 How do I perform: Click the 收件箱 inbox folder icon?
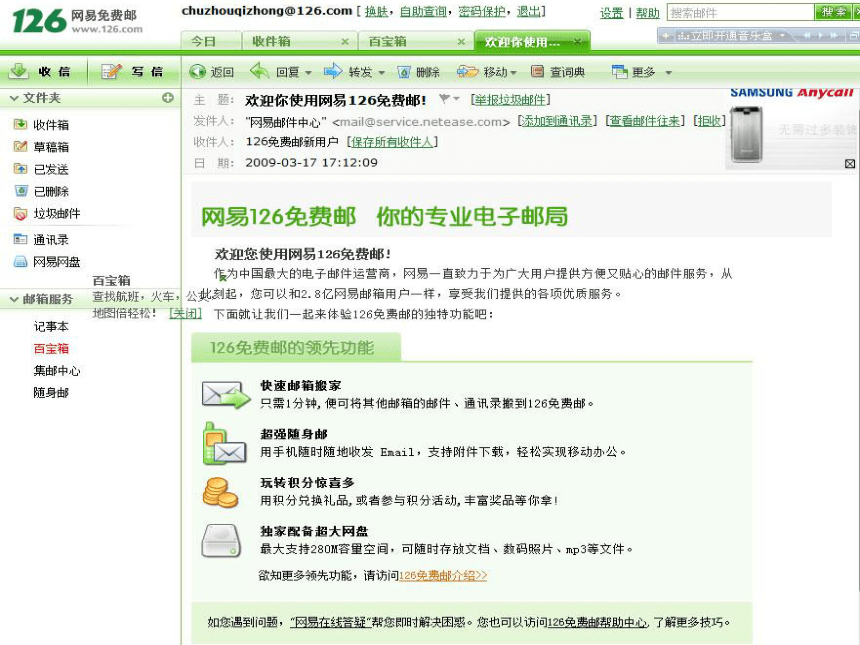coord(20,125)
